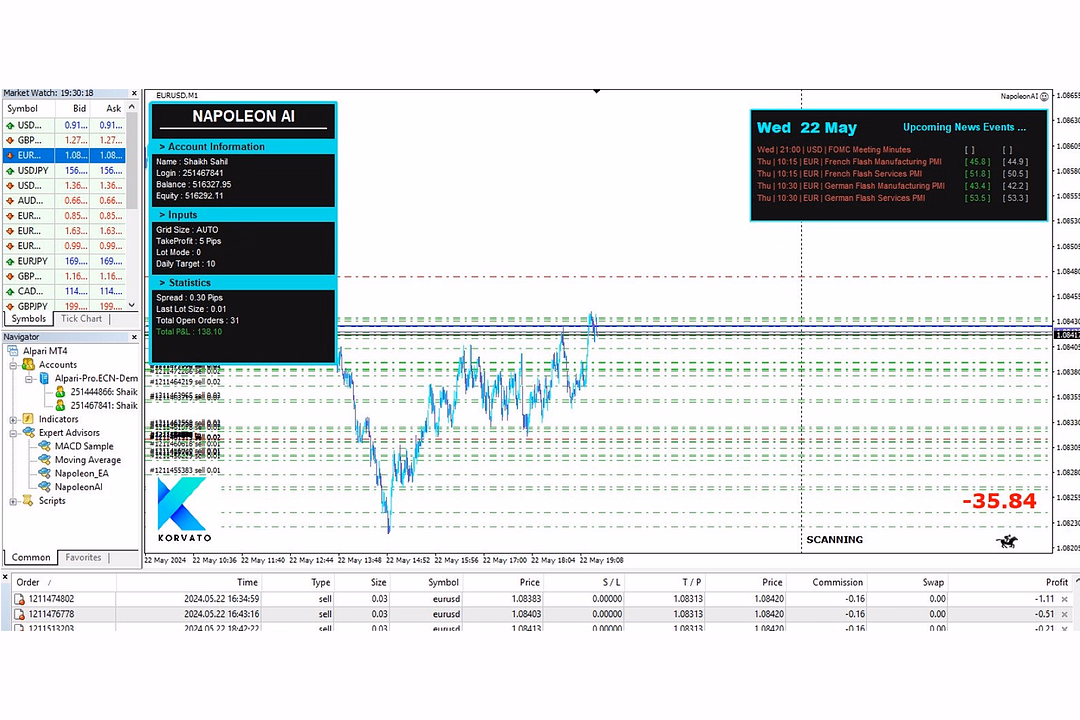
Task: Click the red -35.84 value on chart
Action: pos(999,502)
